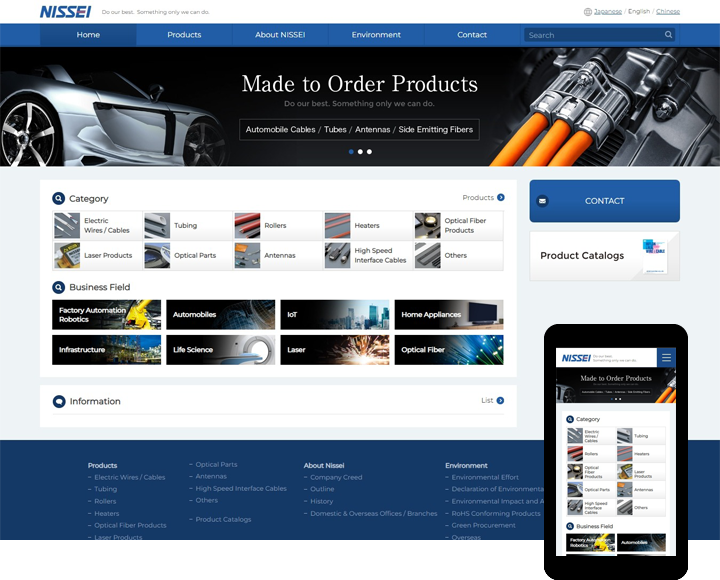Click the Antennas category thumbnail
Viewport: 720px width, 580px height.
point(247,255)
